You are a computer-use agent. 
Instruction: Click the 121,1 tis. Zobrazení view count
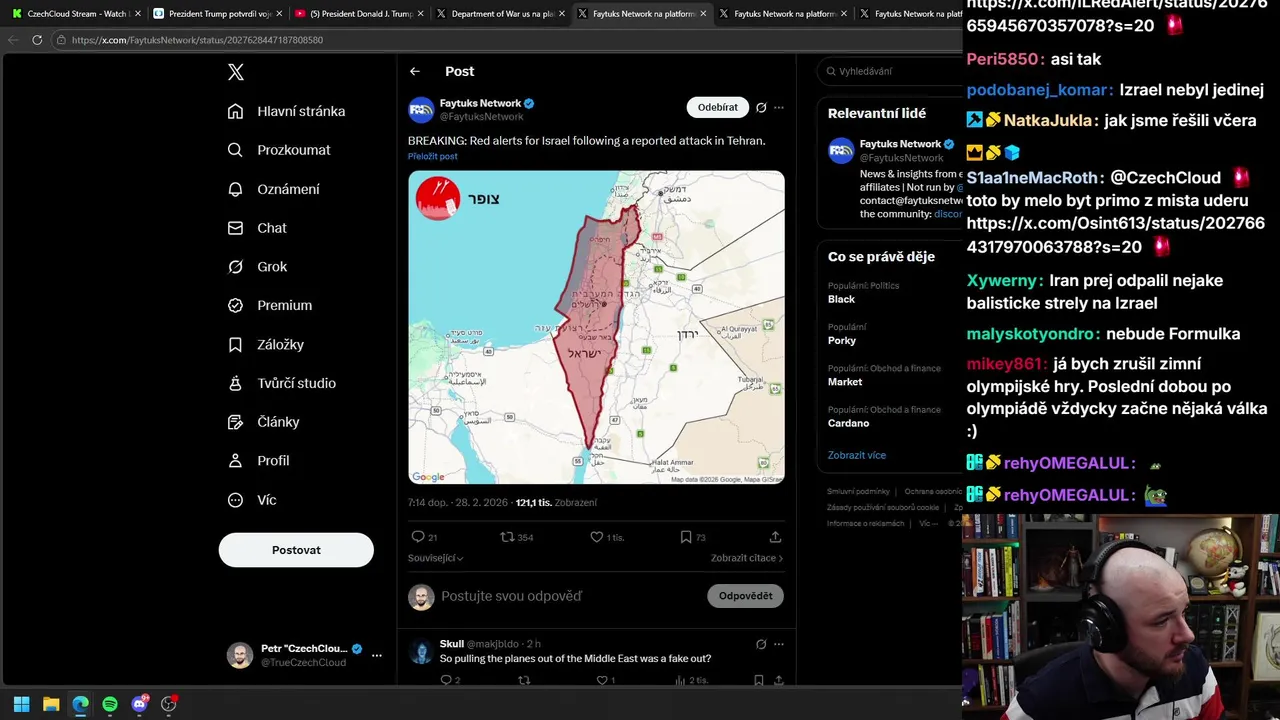pyautogui.click(x=556, y=503)
